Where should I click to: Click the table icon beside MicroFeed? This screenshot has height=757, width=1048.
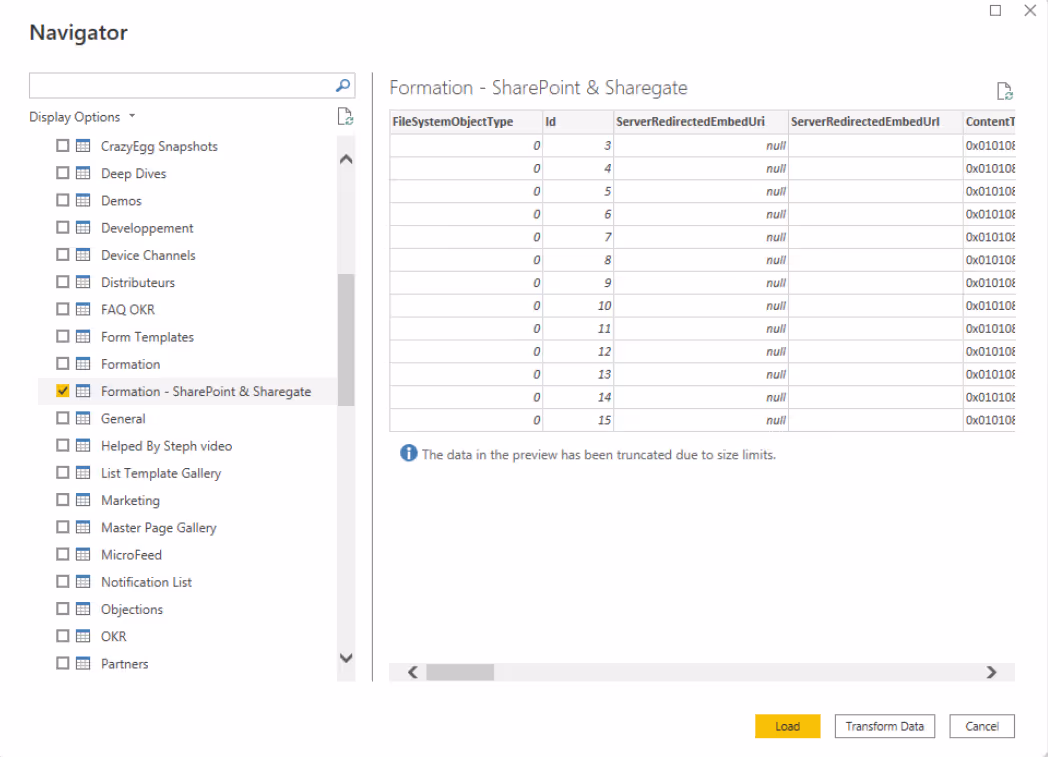click(x=83, y=555)
